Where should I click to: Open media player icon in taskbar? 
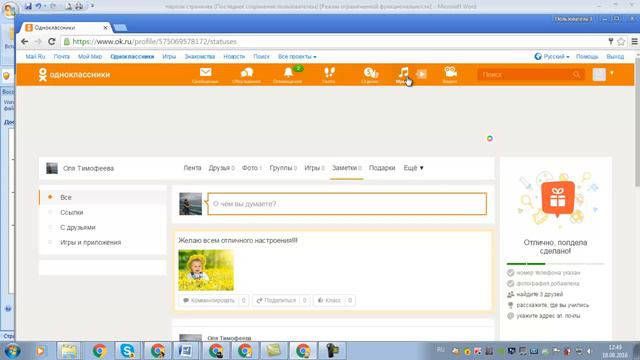[40, 351]
